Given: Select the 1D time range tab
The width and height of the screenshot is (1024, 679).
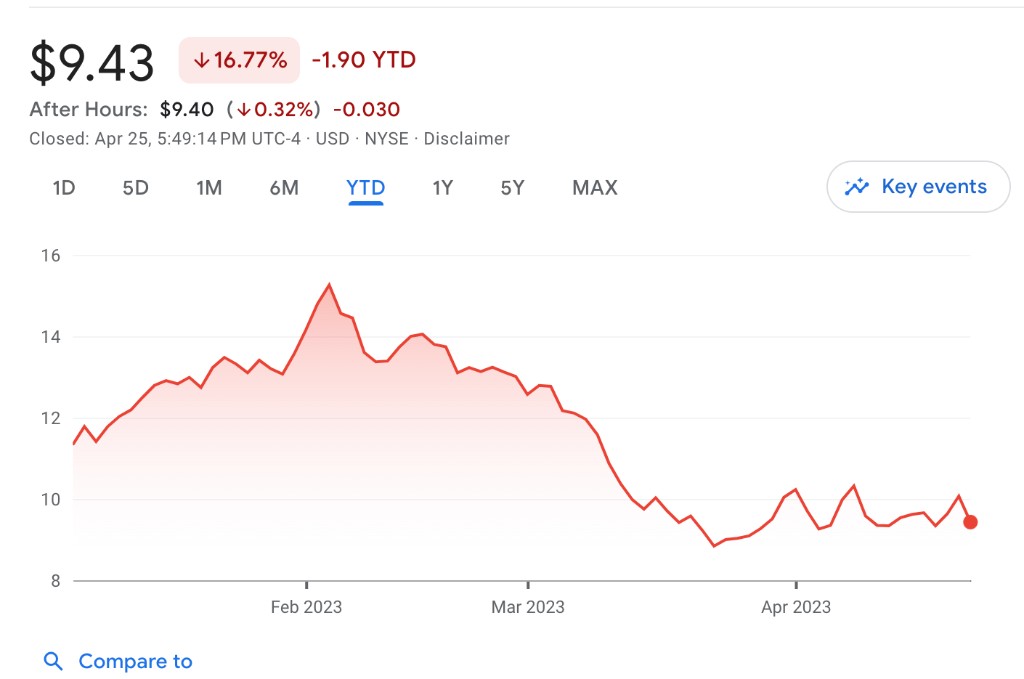Looking at the screenshot, I should (x=64, y=188).
